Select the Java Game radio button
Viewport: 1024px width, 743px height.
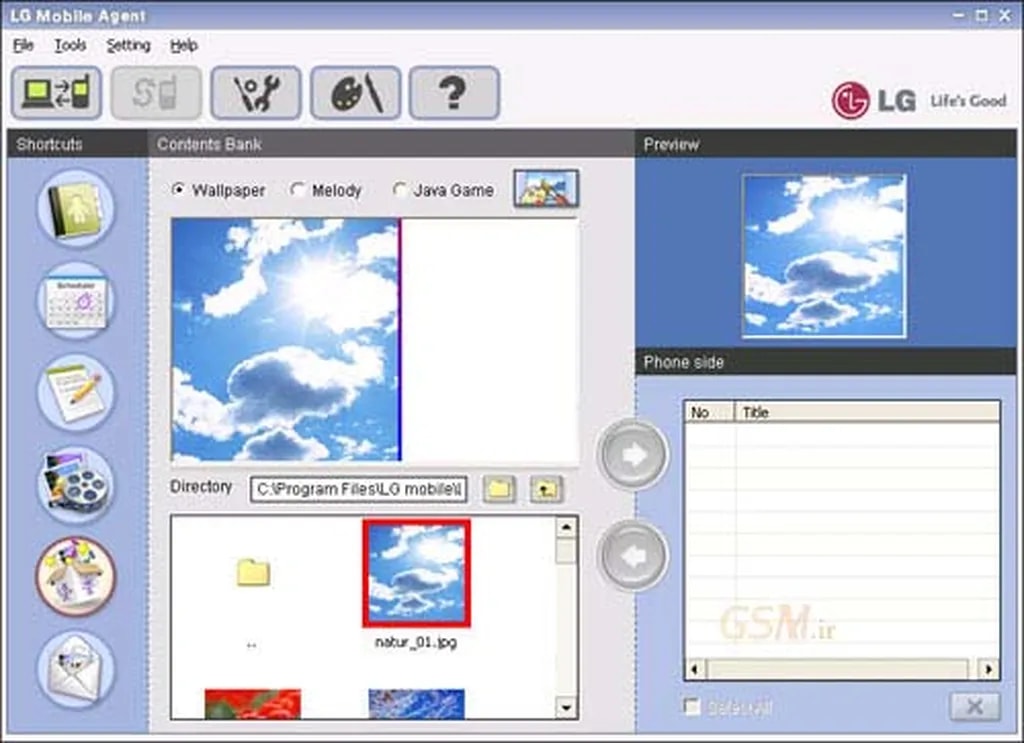tap(400, 190)
